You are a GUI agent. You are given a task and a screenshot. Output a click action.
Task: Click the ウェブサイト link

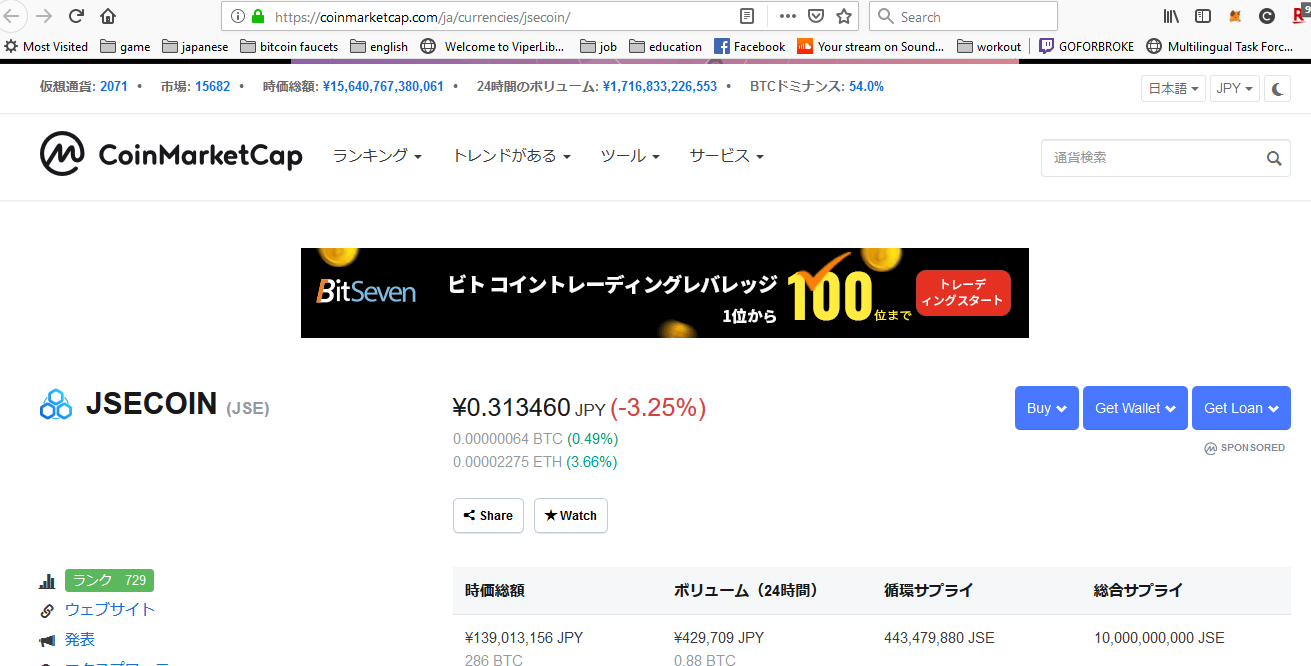tap(110, 610)
